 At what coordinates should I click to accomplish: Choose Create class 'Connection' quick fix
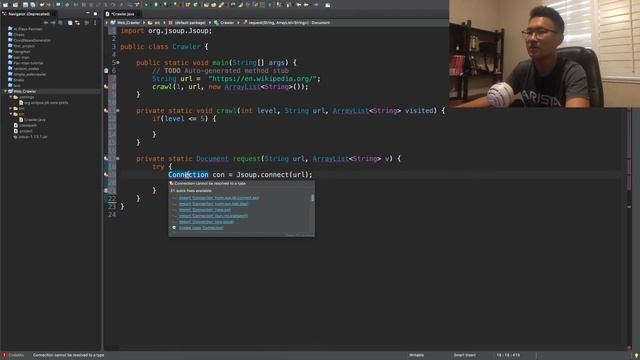[201, 228]
